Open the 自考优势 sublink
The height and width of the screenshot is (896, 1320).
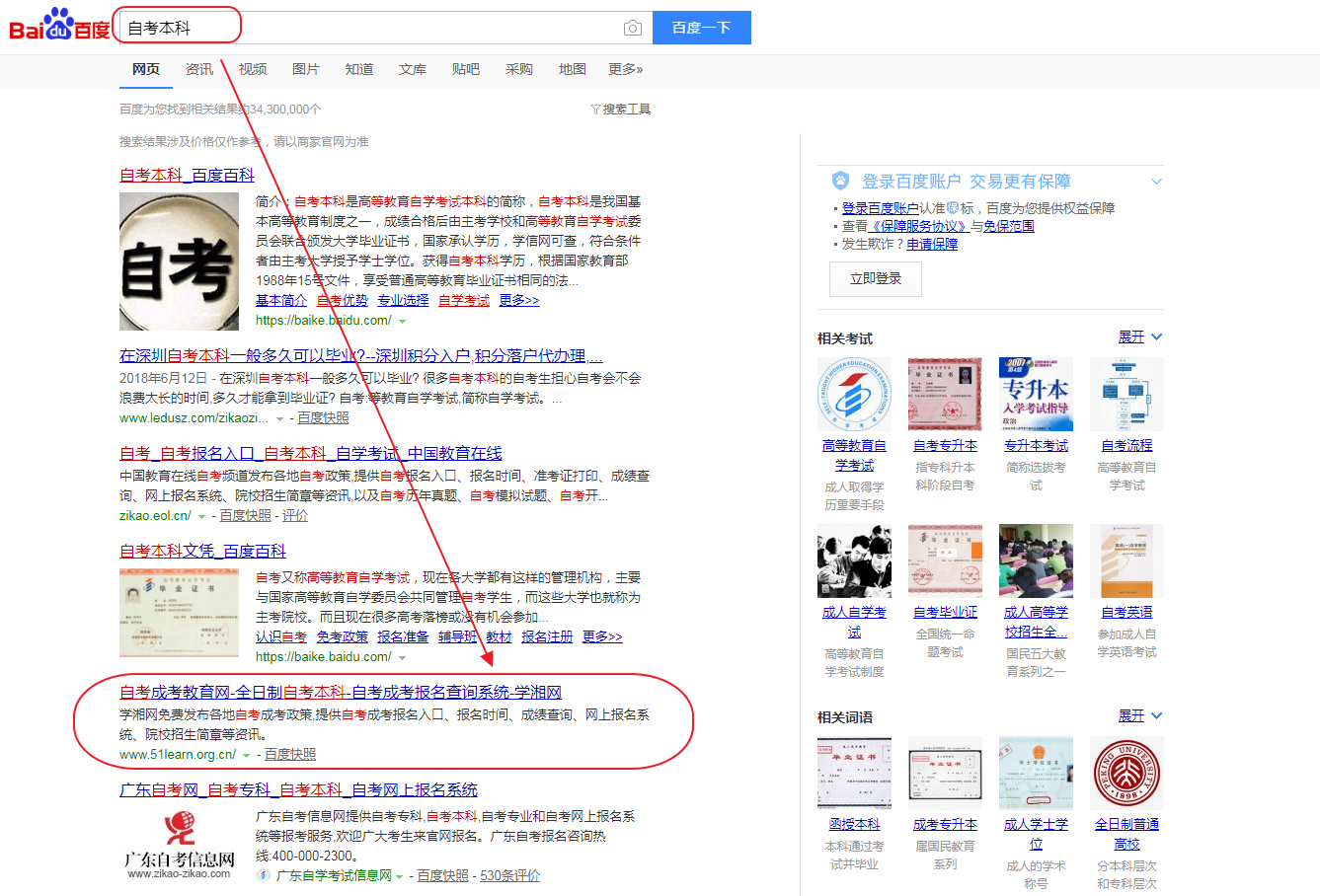point(343,300)
